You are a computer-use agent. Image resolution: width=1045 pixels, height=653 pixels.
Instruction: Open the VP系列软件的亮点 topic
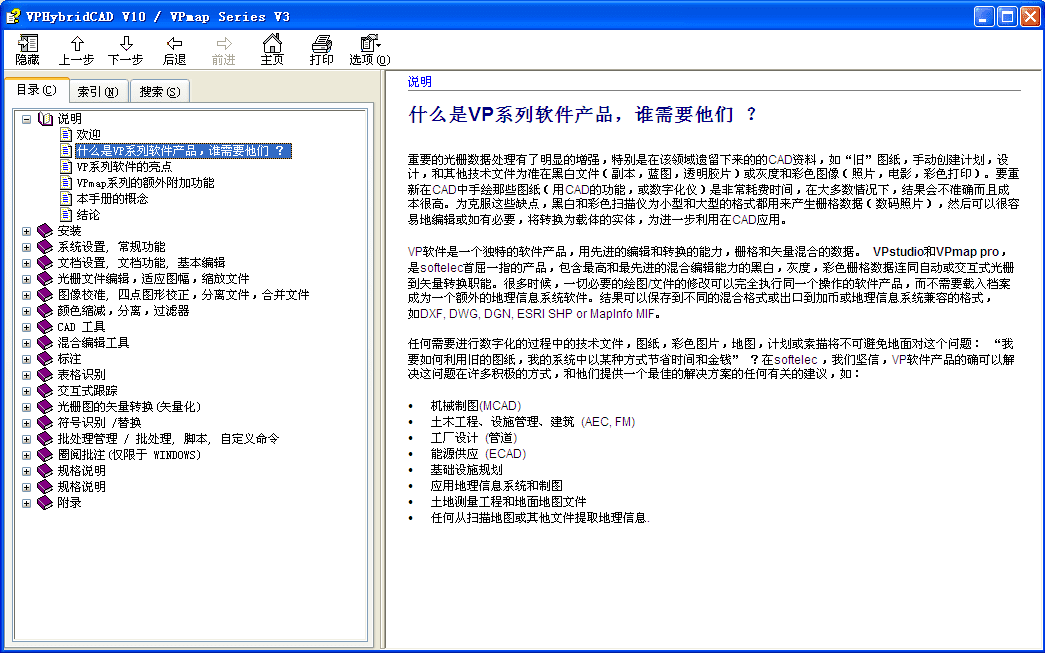[x=124, y=167]
